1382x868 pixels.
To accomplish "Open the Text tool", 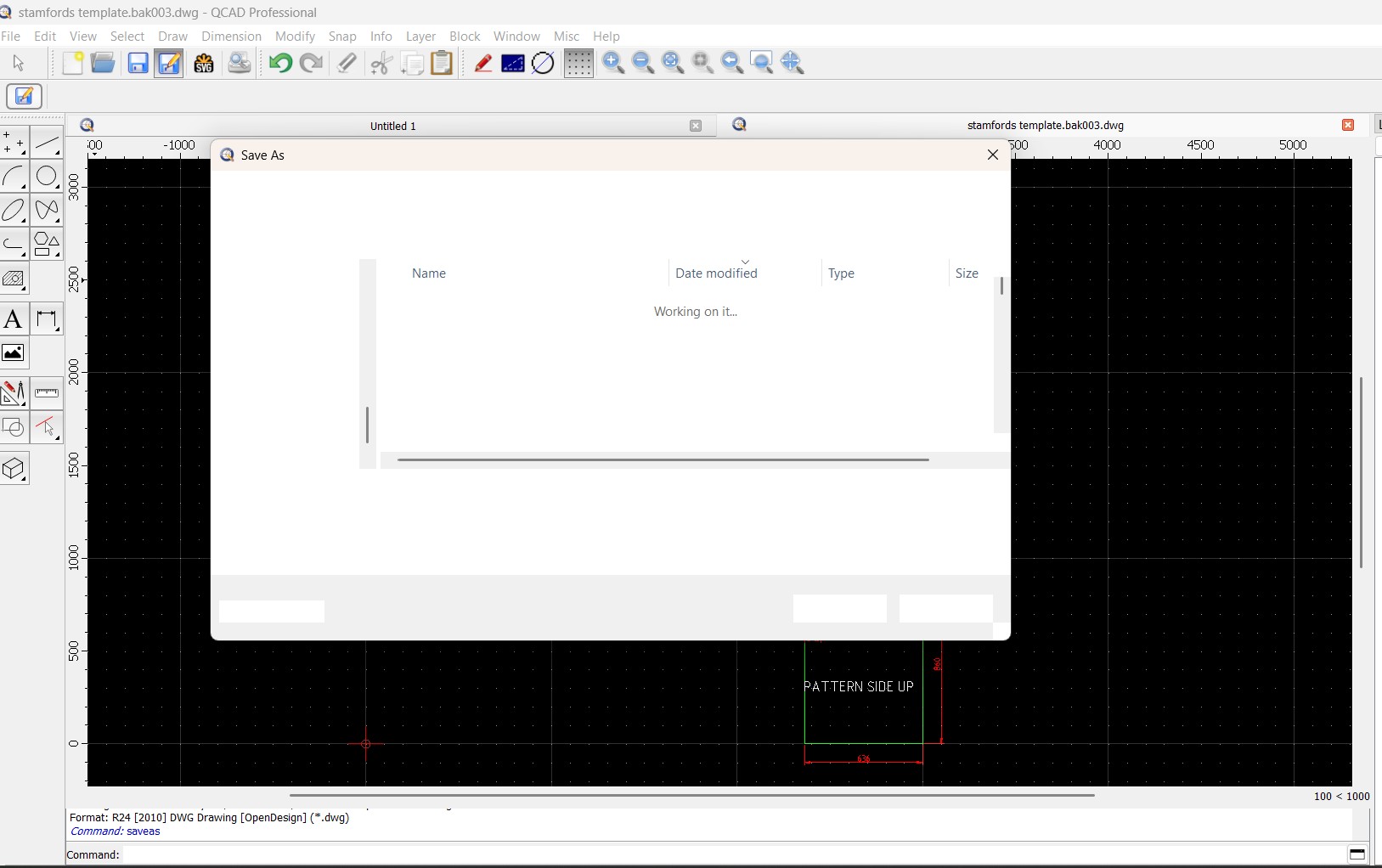I will point(14,319).
